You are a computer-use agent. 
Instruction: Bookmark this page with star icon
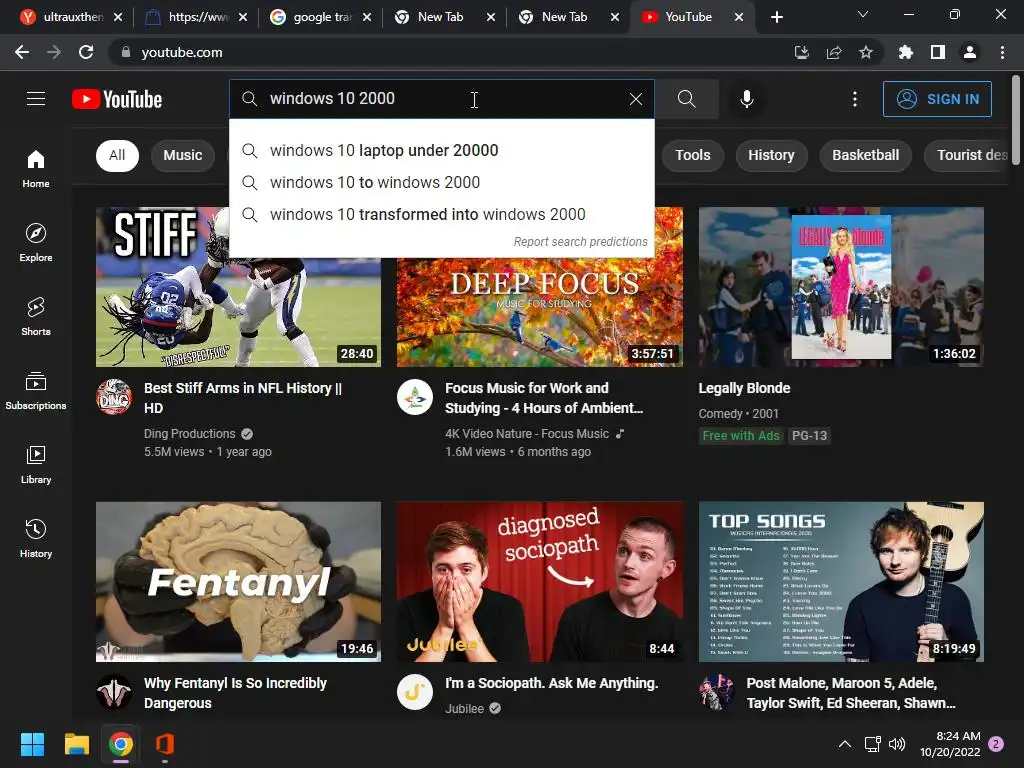click(866, 52)
